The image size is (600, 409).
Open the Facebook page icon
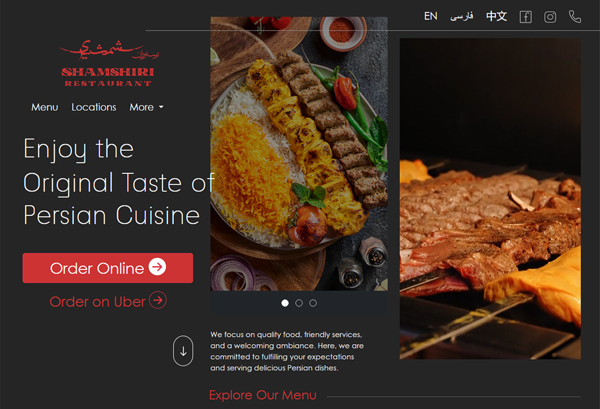coord(525,17)
